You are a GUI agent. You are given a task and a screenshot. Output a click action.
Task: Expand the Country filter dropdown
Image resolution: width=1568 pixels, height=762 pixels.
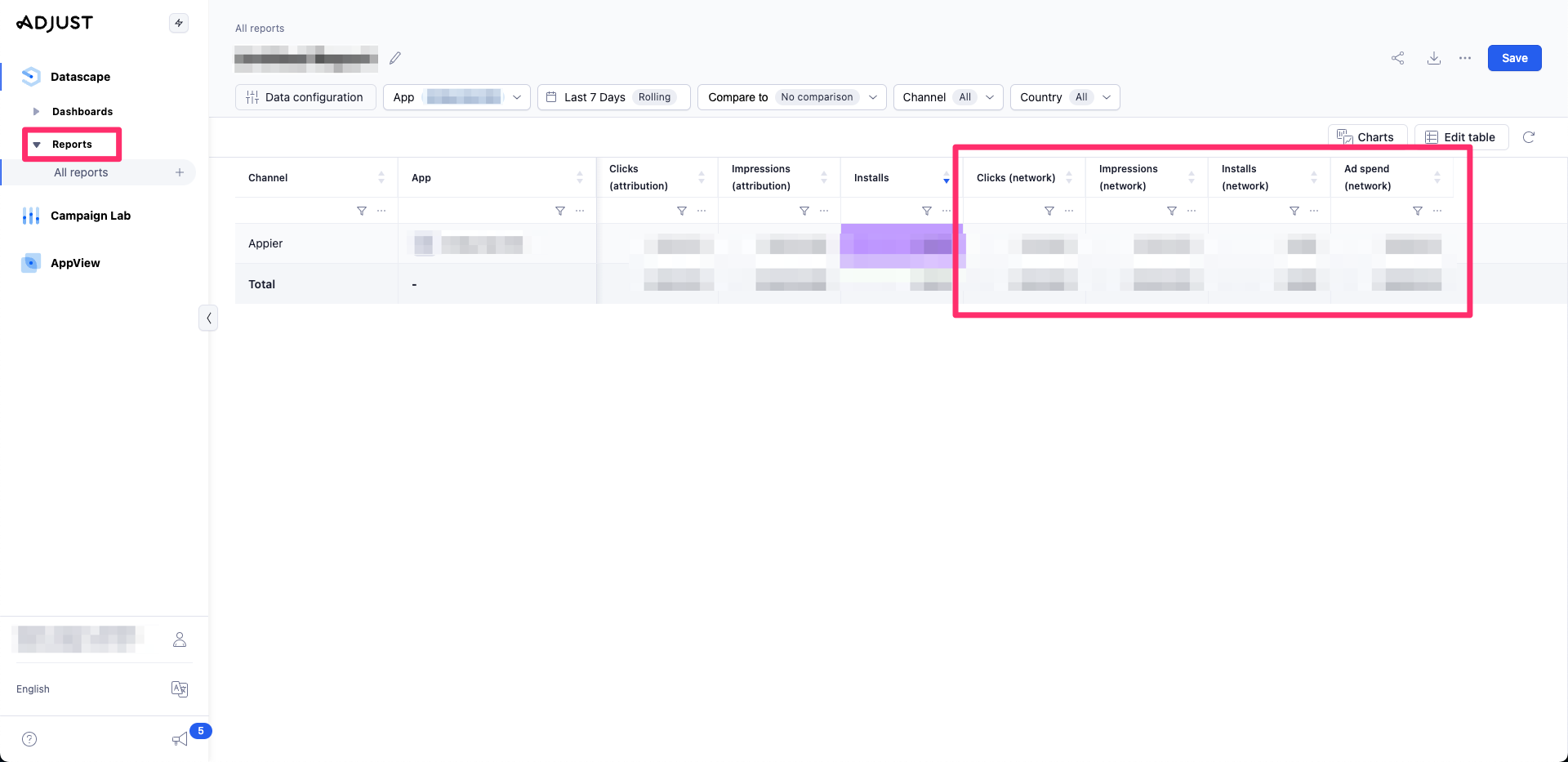[x=1064, y=97]
